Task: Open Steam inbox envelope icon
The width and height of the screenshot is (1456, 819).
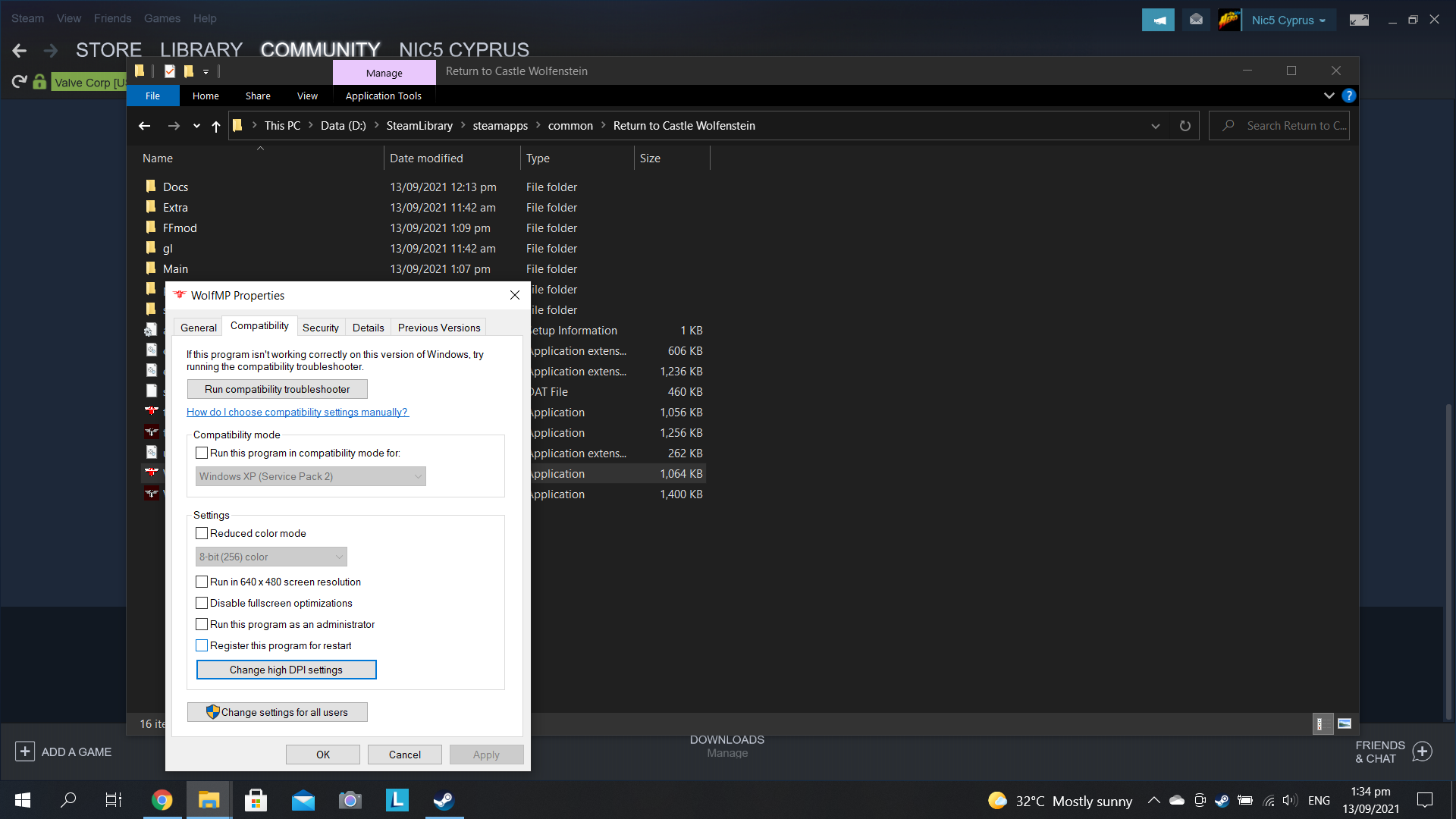Action: pyautogui.click(x=1196, y=20)
